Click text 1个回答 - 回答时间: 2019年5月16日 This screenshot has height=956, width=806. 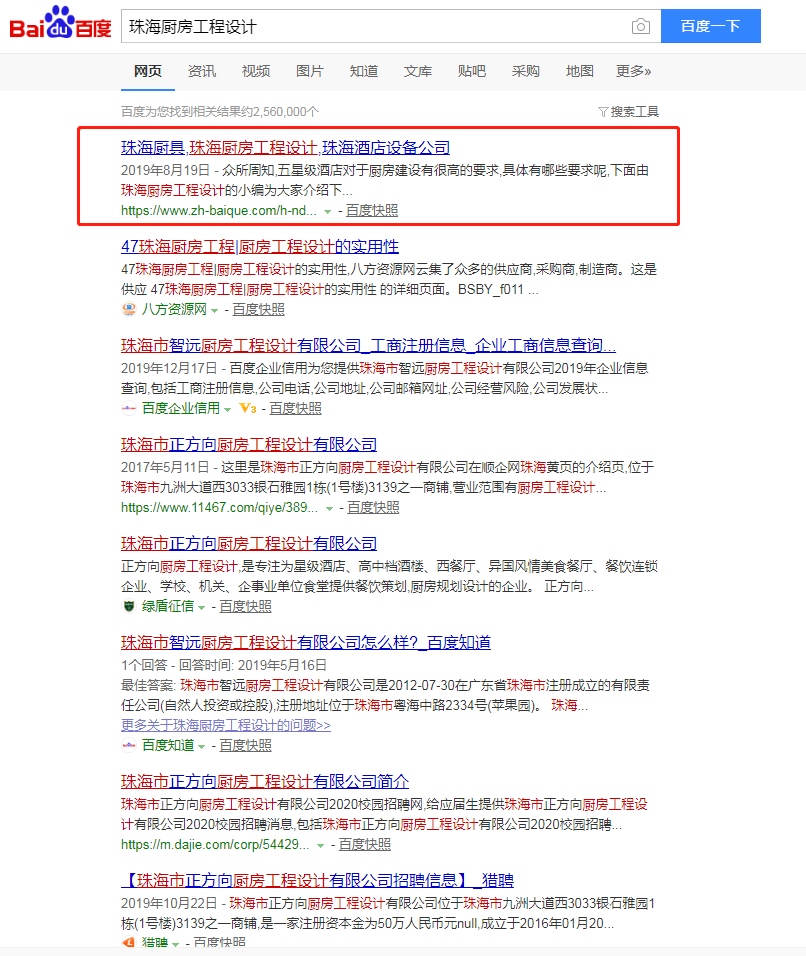[224, 665]
